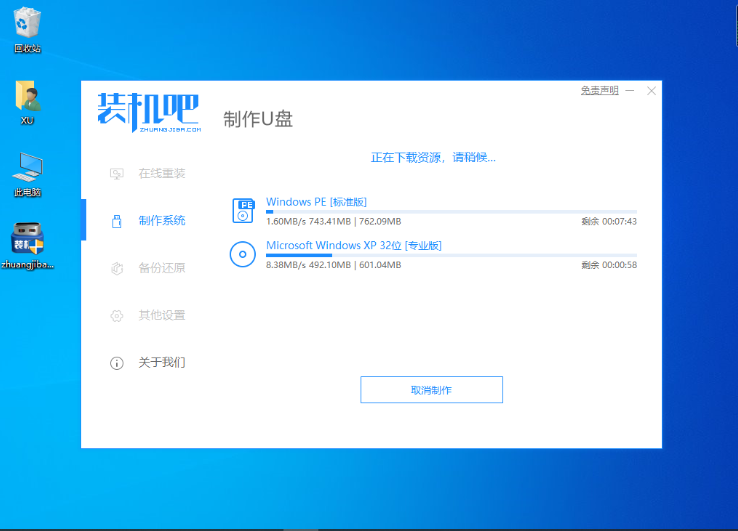Select 制作系统 in the sidebar
Image resolution: width=738 pixels, height=531 pixels.
click(161, 220)
